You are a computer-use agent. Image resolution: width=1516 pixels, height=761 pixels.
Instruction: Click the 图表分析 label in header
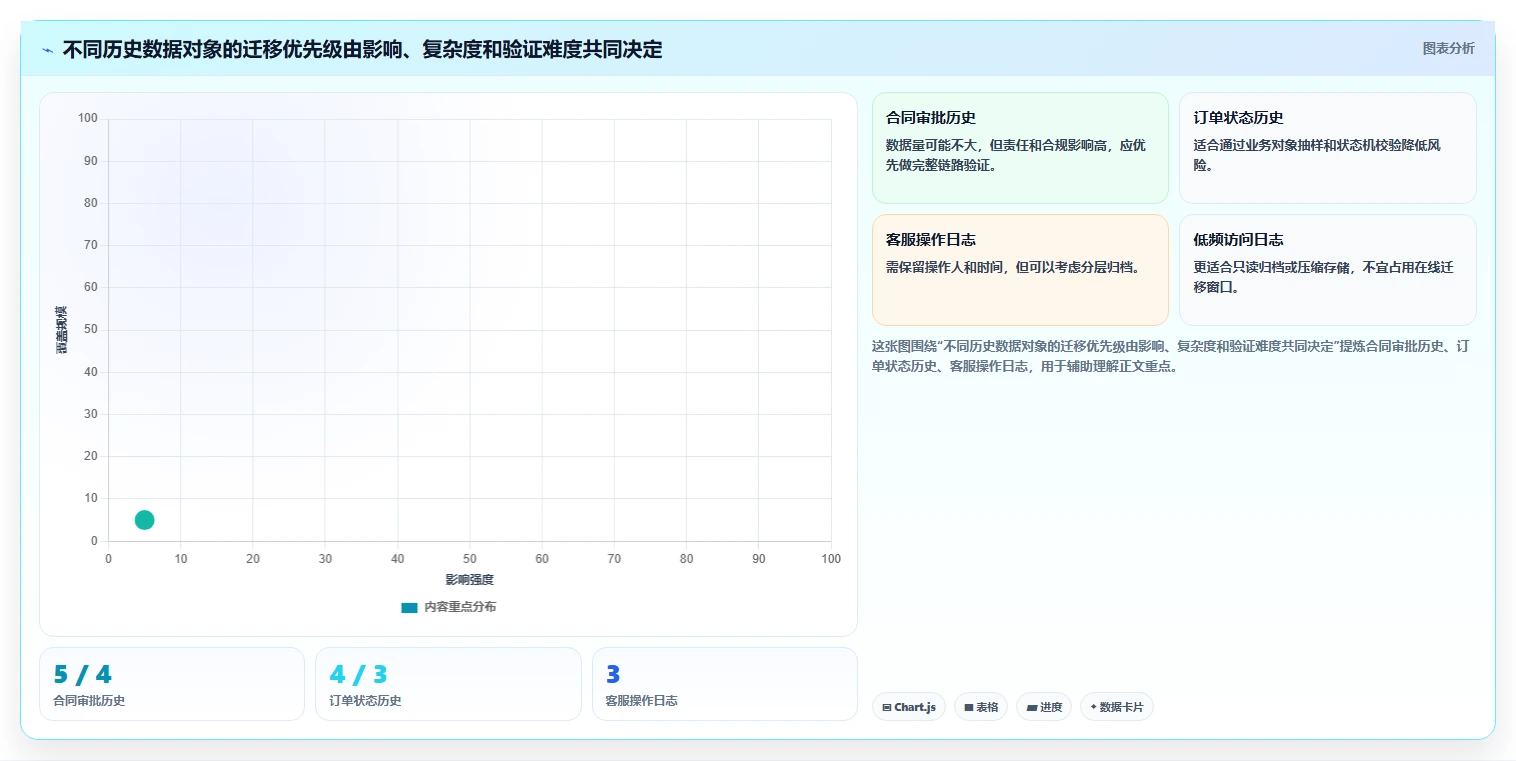pyautogui.click(x=1448, y=48)
